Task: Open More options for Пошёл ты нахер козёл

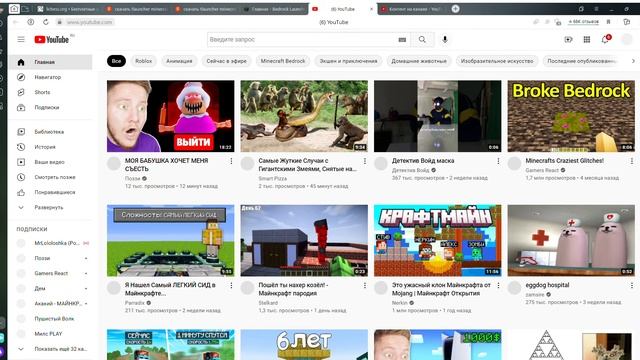Action: click(x=365, y=286)
